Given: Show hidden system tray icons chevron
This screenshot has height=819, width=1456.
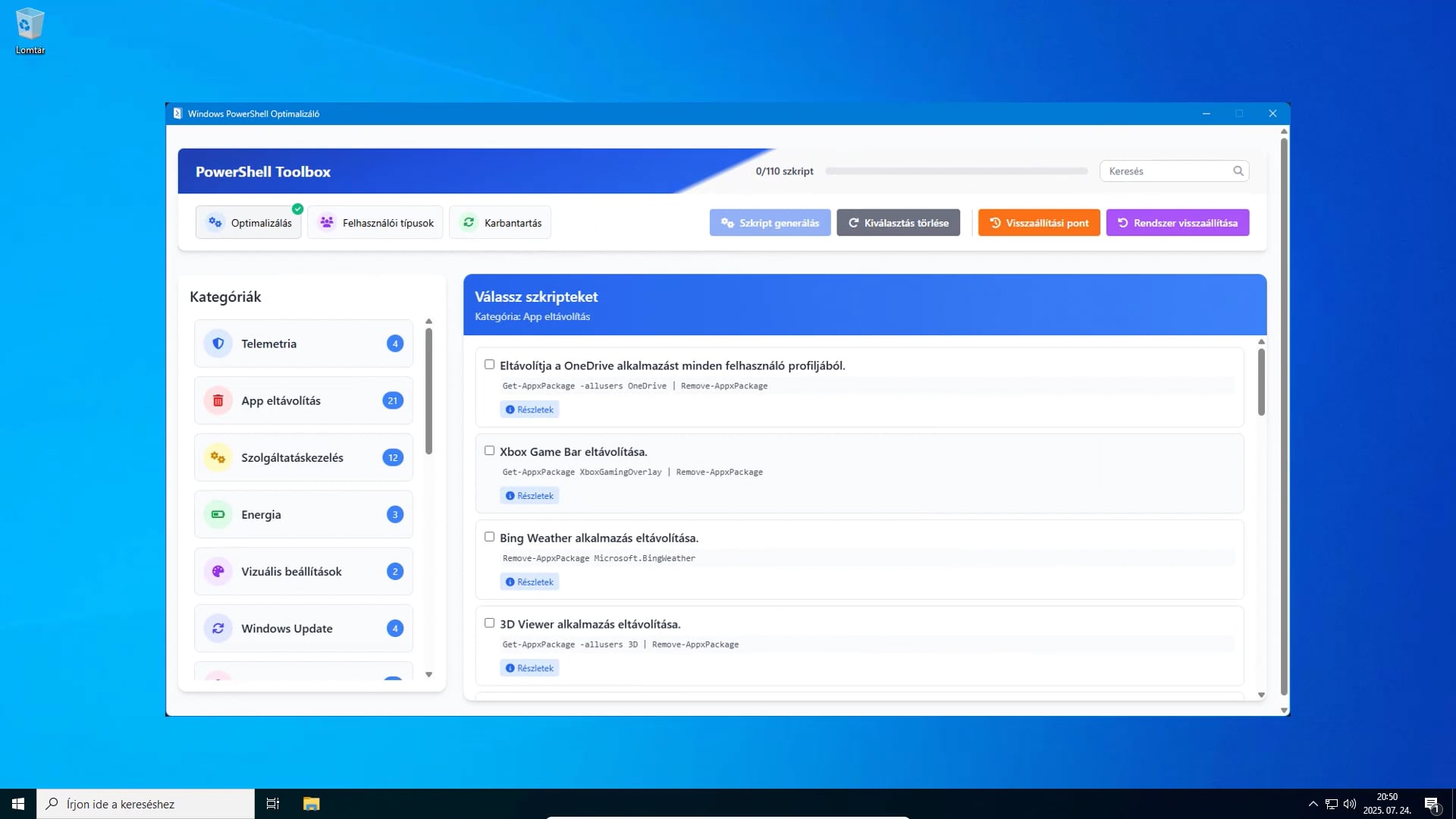Looking at the screenshot, I should [1313, 804].
